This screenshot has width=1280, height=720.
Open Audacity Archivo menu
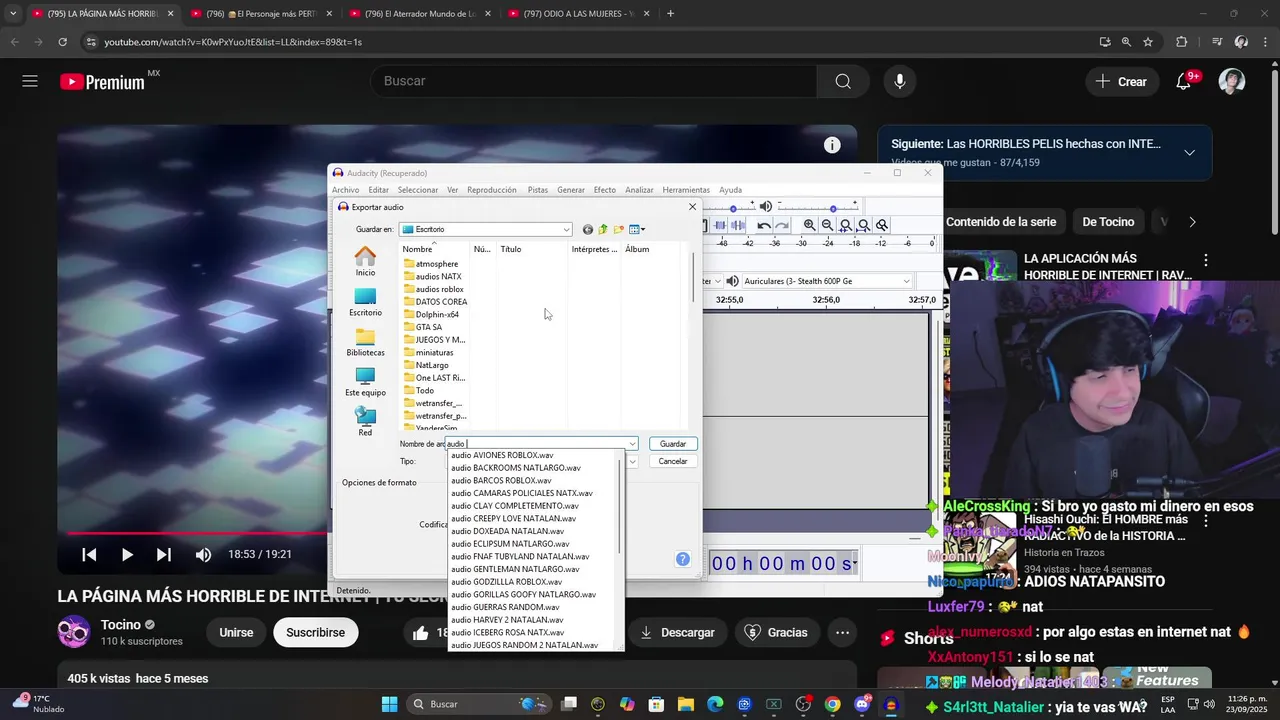(x=345, y=190)
